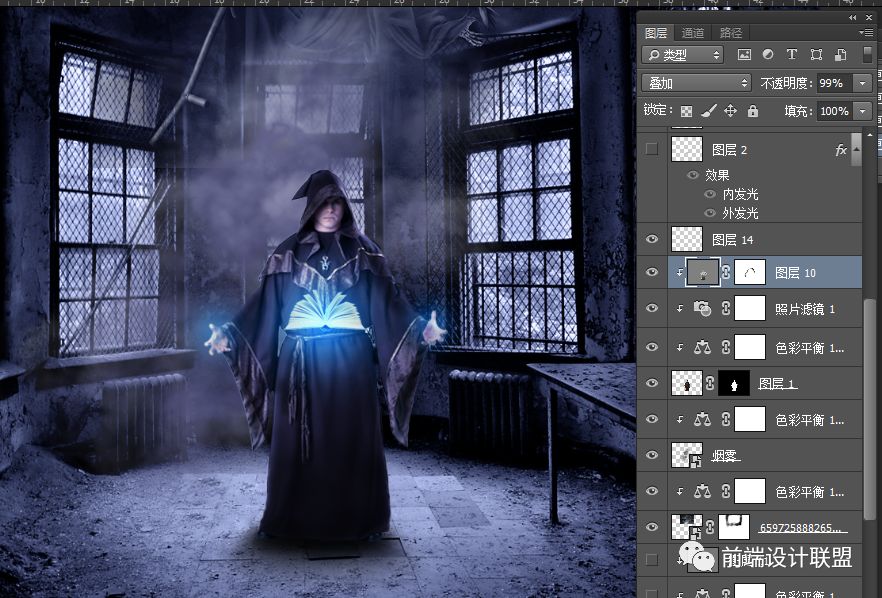
Task: Select the 图层 14 thumbnail
Action: (687, 239)
